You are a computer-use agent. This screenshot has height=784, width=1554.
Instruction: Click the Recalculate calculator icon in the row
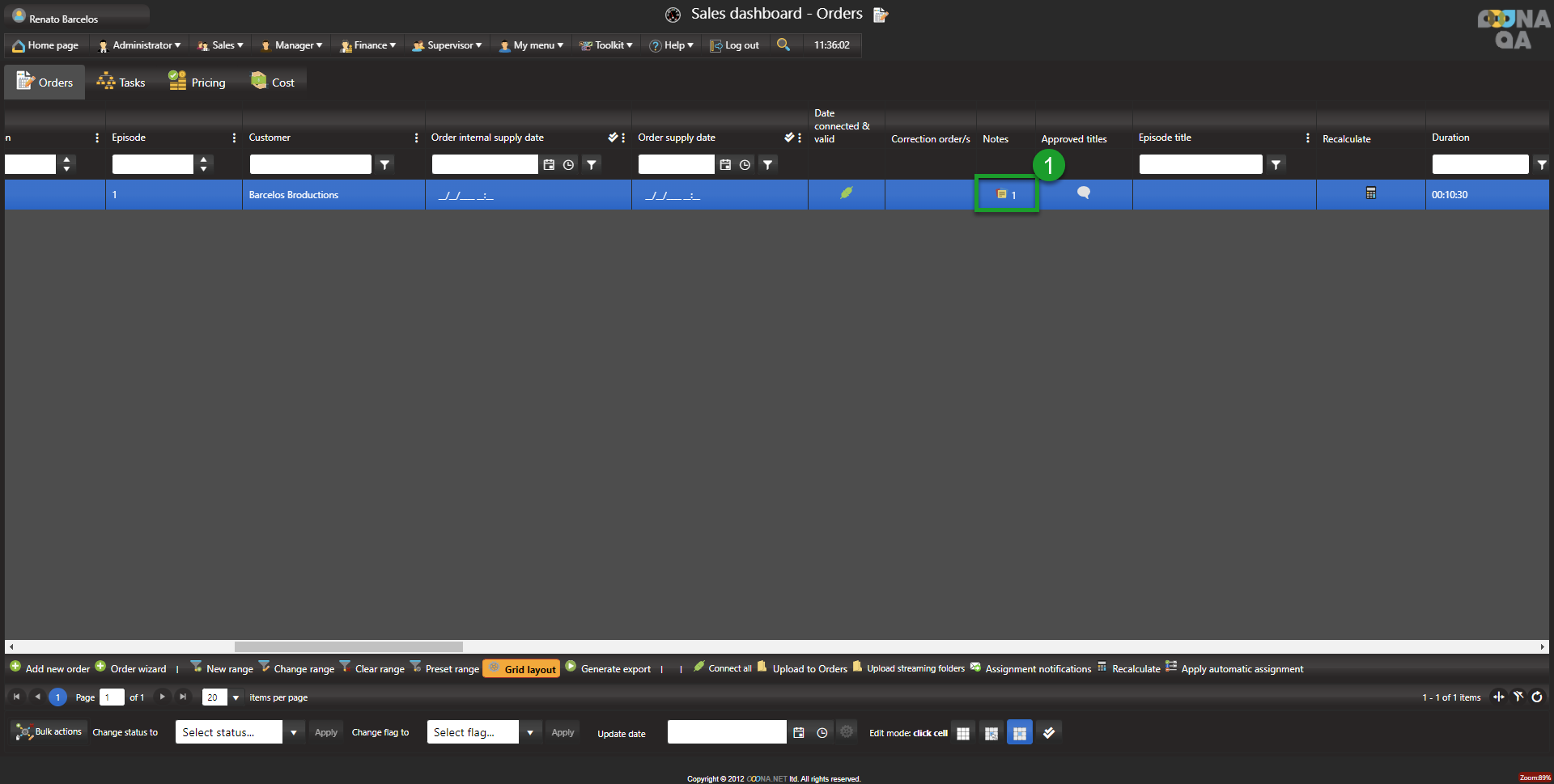(x=1370, y=193)
